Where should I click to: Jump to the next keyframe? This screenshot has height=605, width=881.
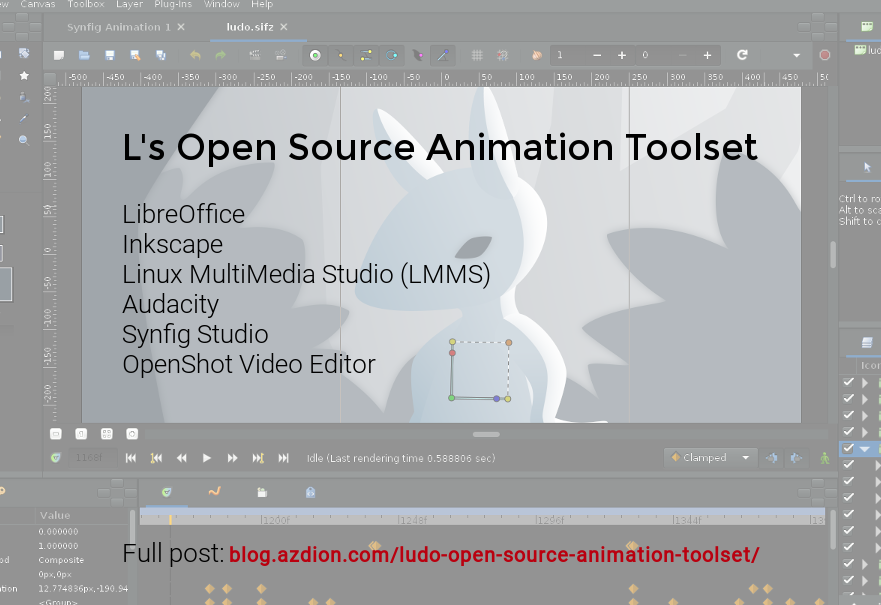(258, 458)
